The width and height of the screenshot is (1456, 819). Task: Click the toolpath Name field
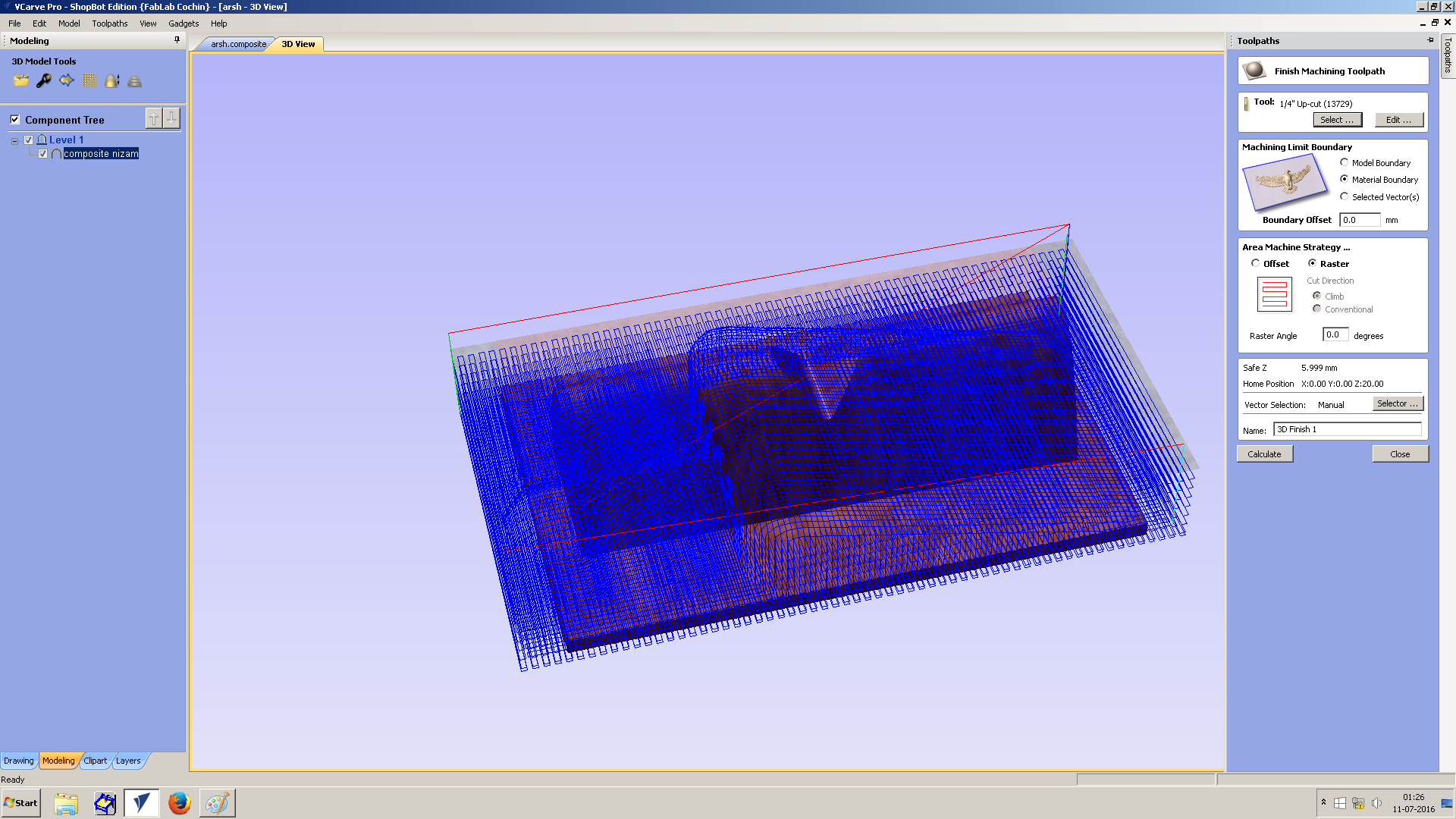[x=1348, y=429]
